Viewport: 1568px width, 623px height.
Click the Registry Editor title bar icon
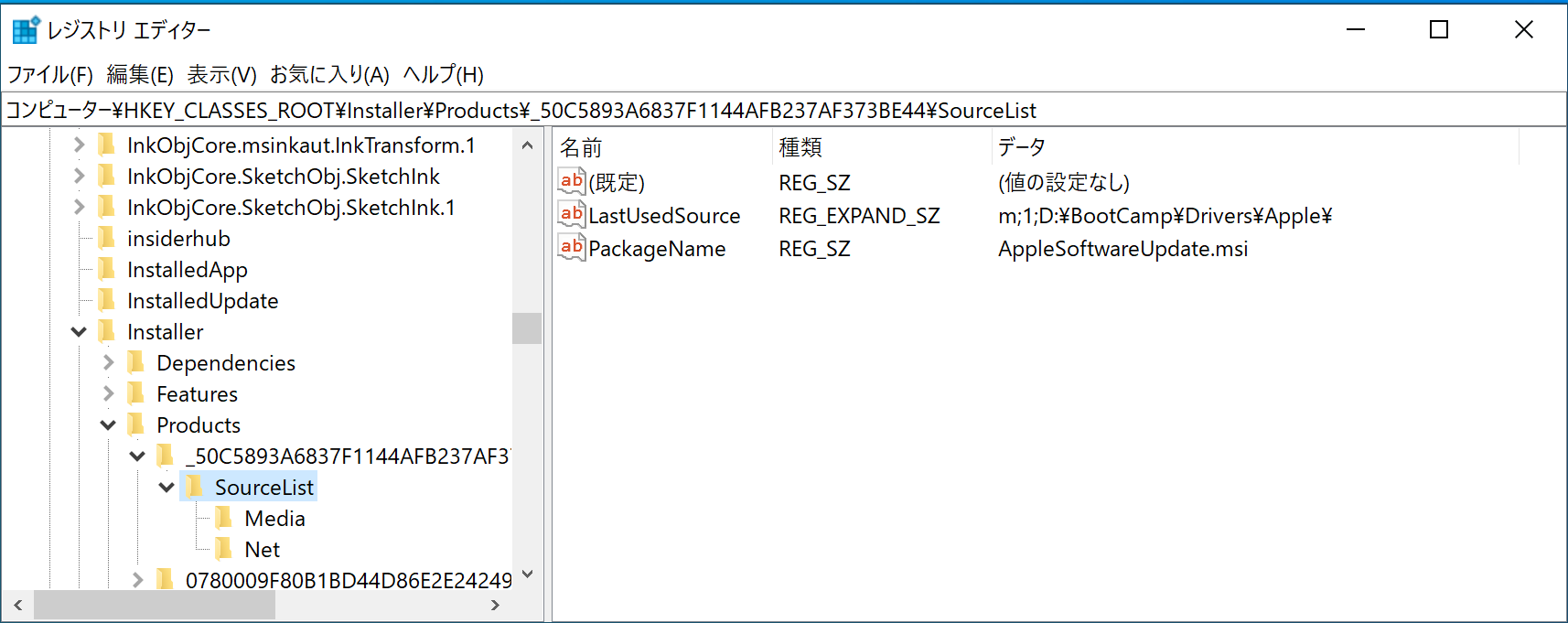click(25, 30)
